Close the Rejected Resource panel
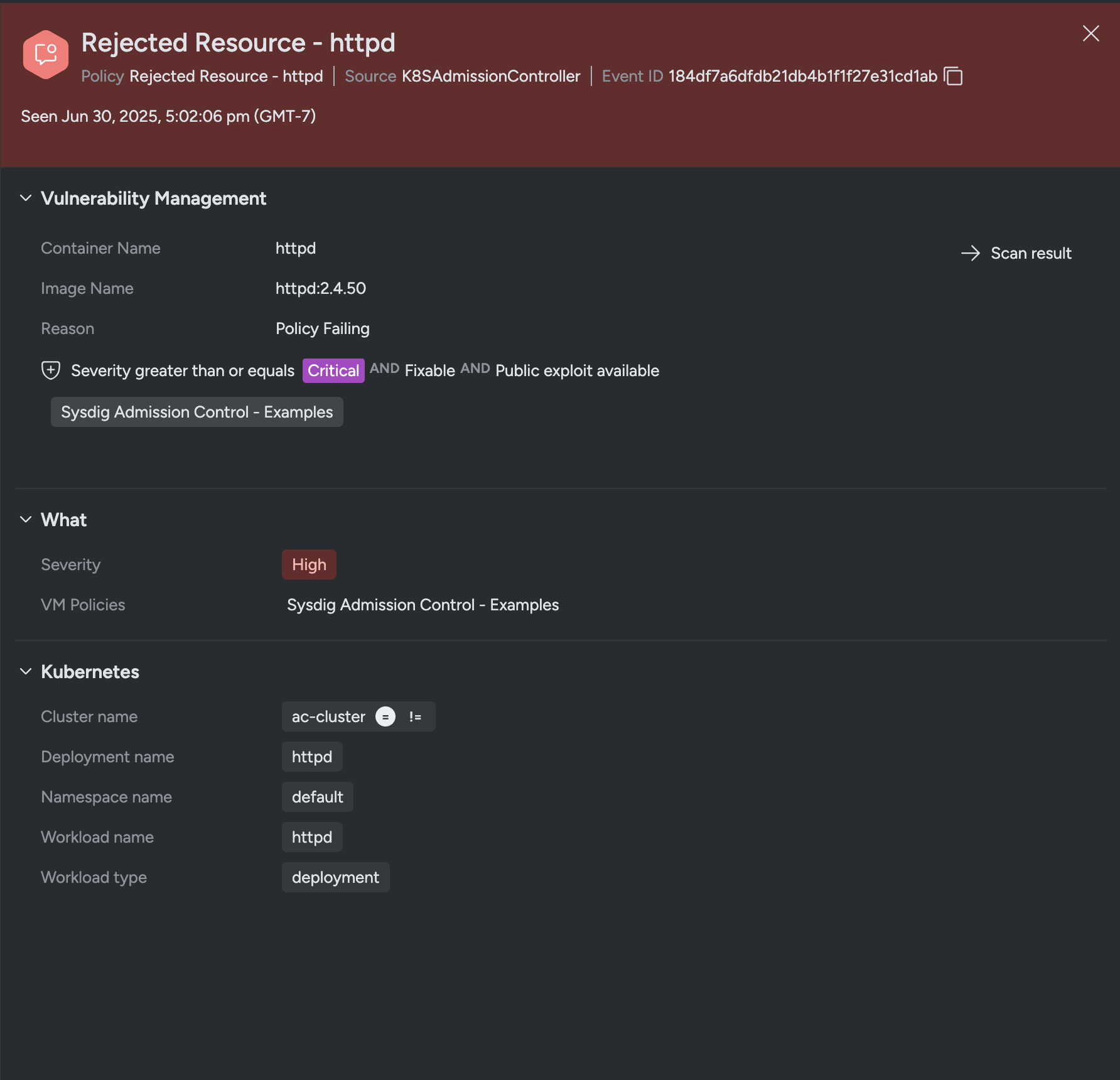Image resolution: width=1120 pixels, height=1080 pixels. coord(1091,33)
